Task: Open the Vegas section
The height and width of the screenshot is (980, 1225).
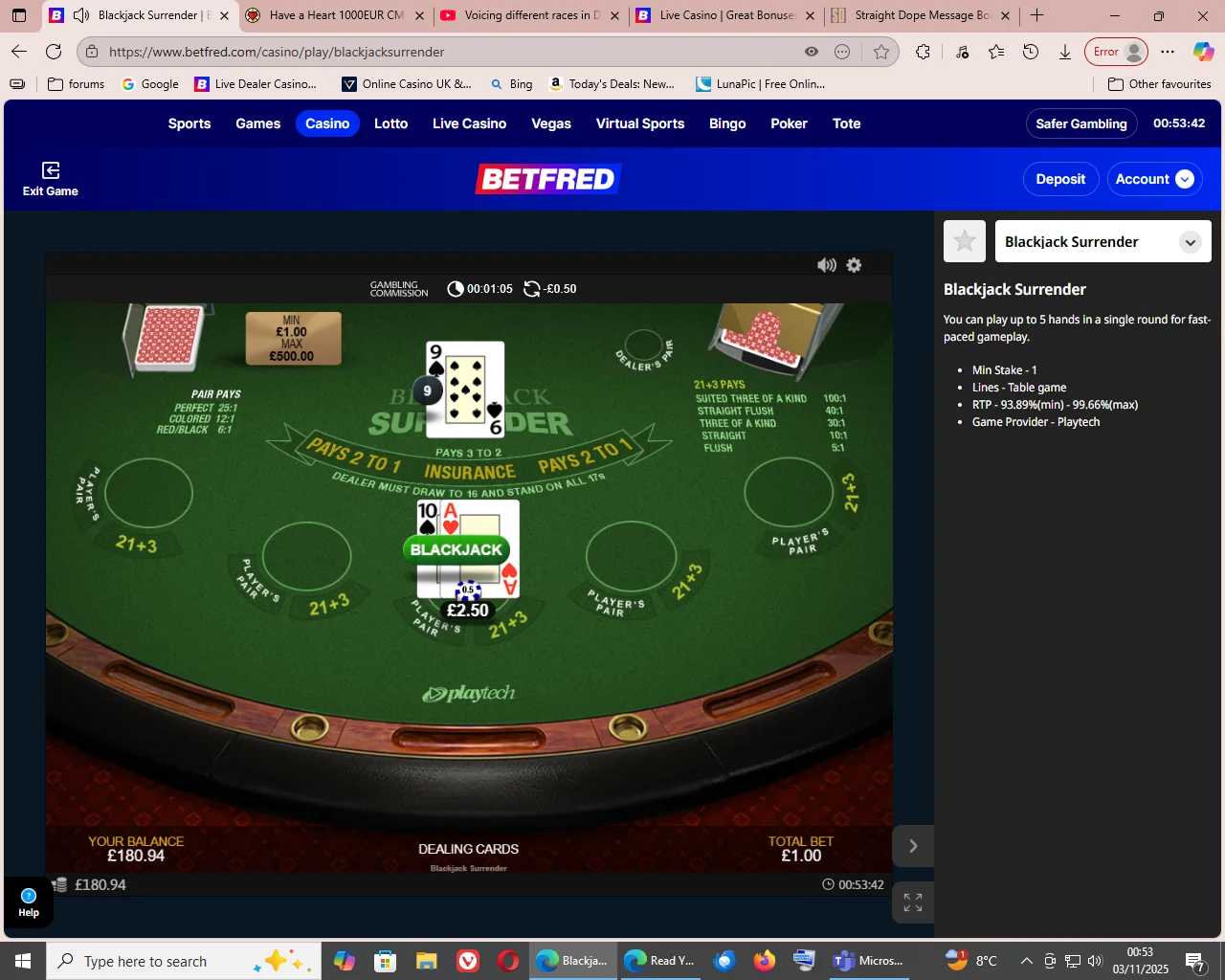Action: 551,123
